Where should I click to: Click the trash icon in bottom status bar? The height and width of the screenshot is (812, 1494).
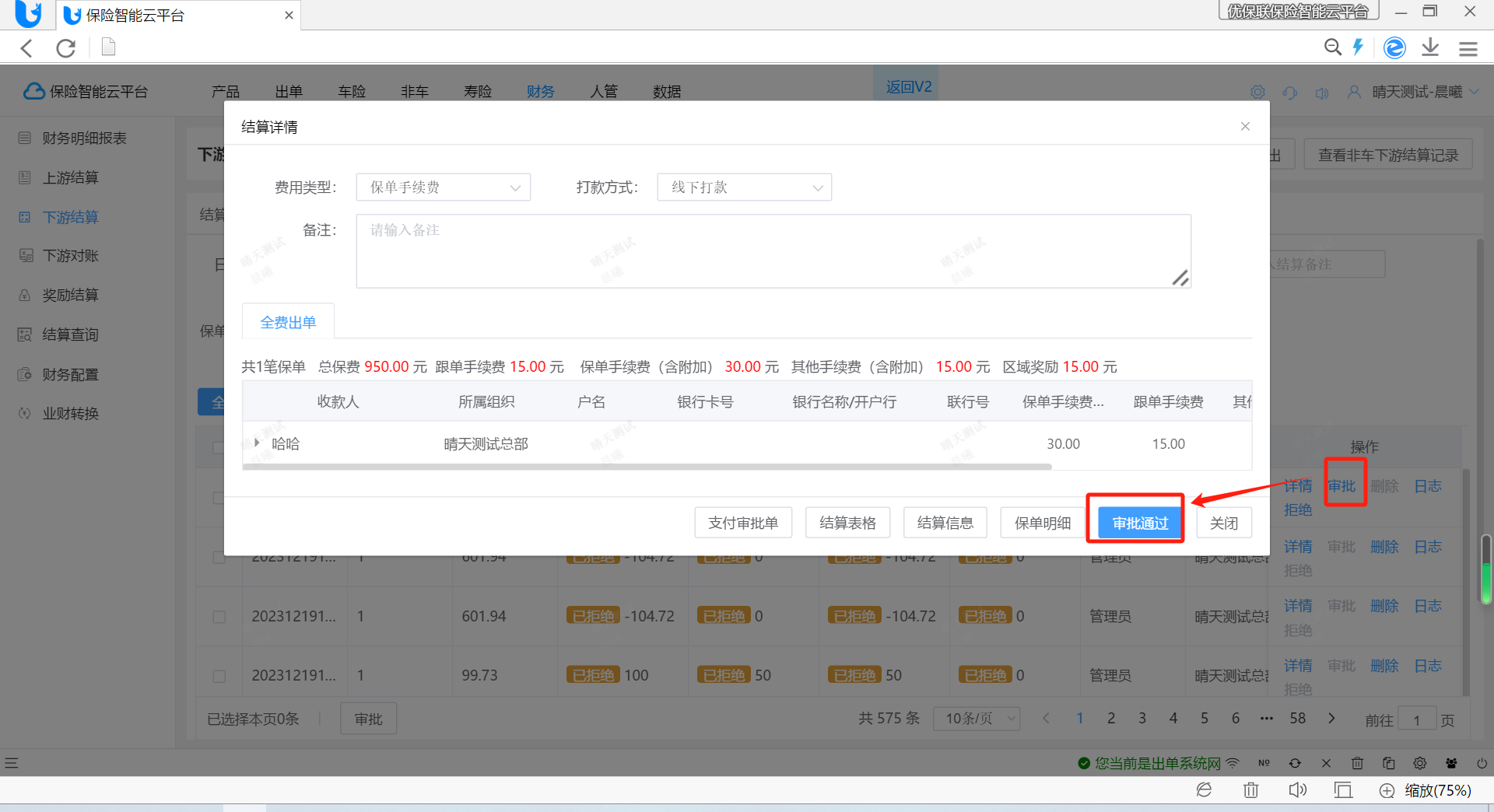tap(1251, 790)
